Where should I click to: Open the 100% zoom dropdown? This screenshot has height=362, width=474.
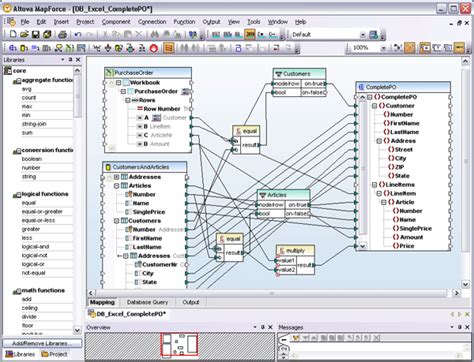pyautogui.click(x=383, y=48)
